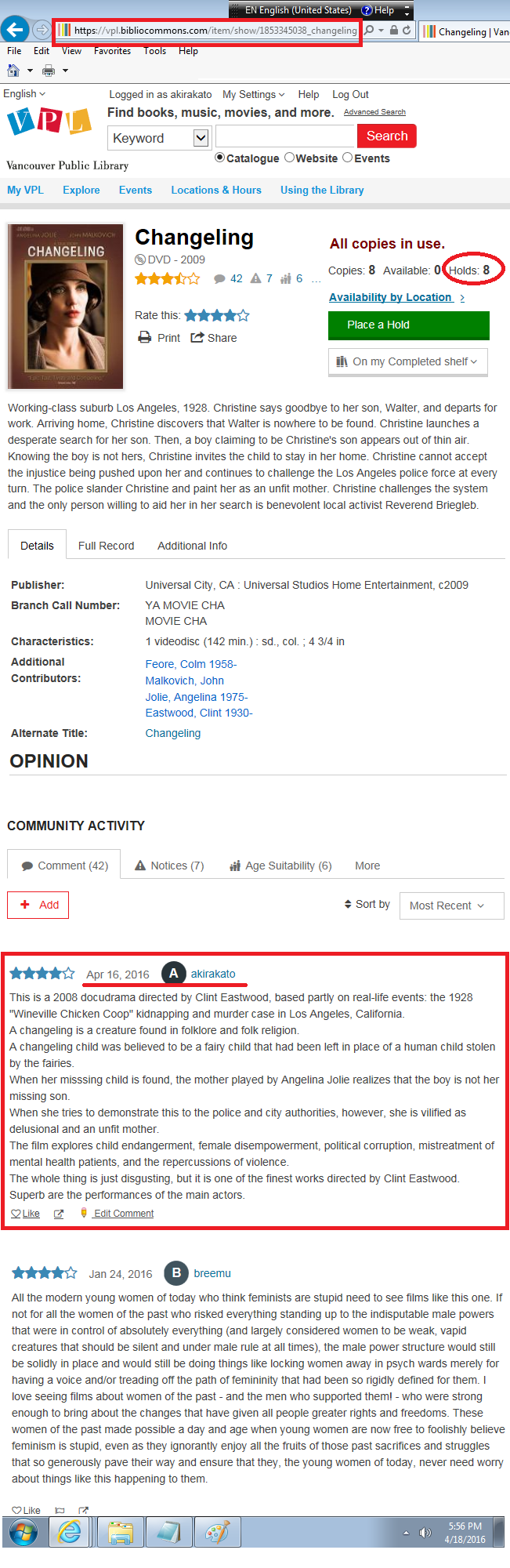Click the green Place a Hold button
510x1568 pixels.
pos(409,325)
